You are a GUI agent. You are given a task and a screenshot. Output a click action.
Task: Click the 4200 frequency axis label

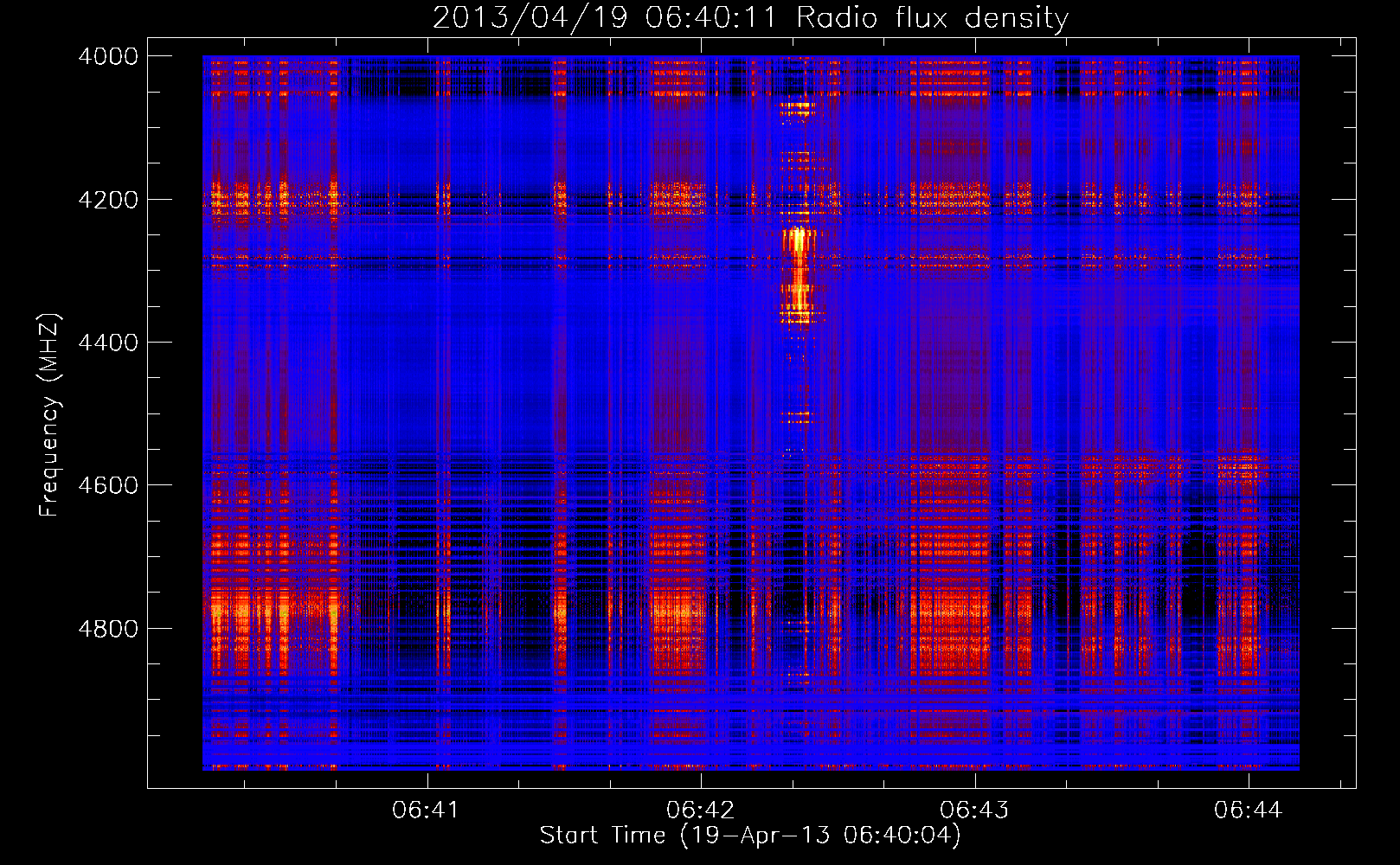[108, 200]
